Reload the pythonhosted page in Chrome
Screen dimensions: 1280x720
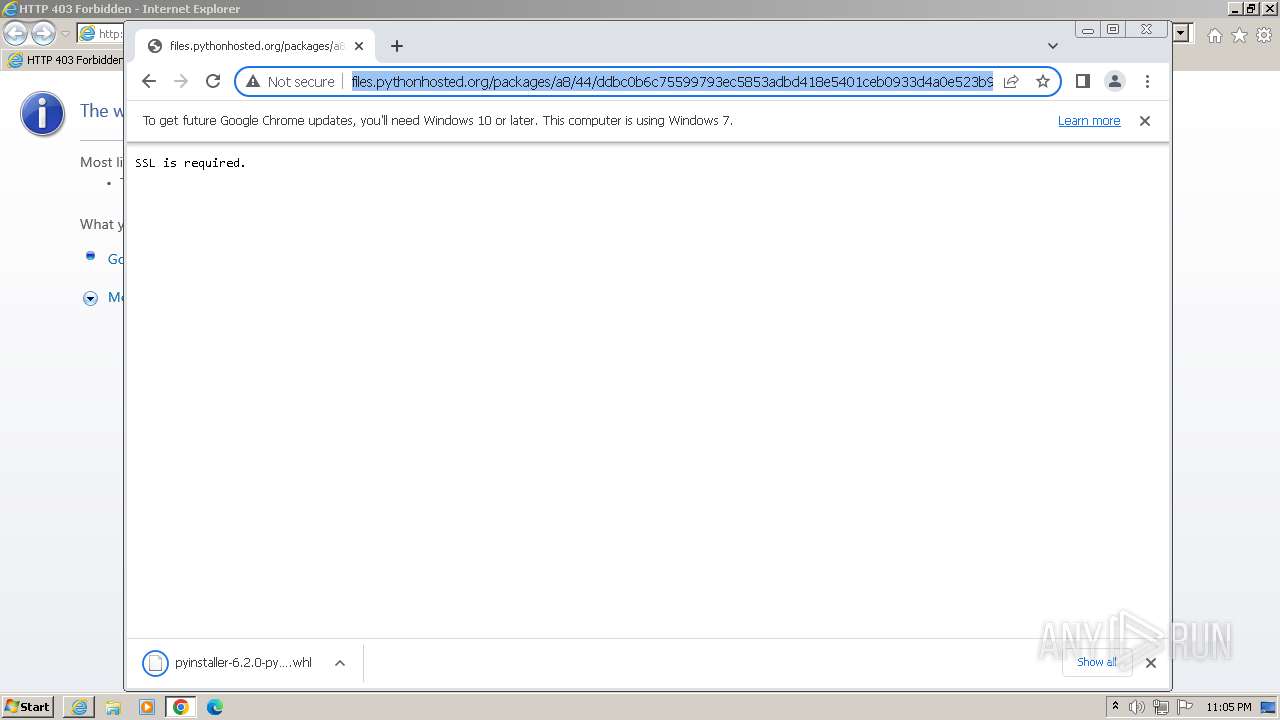coord(213,81)
